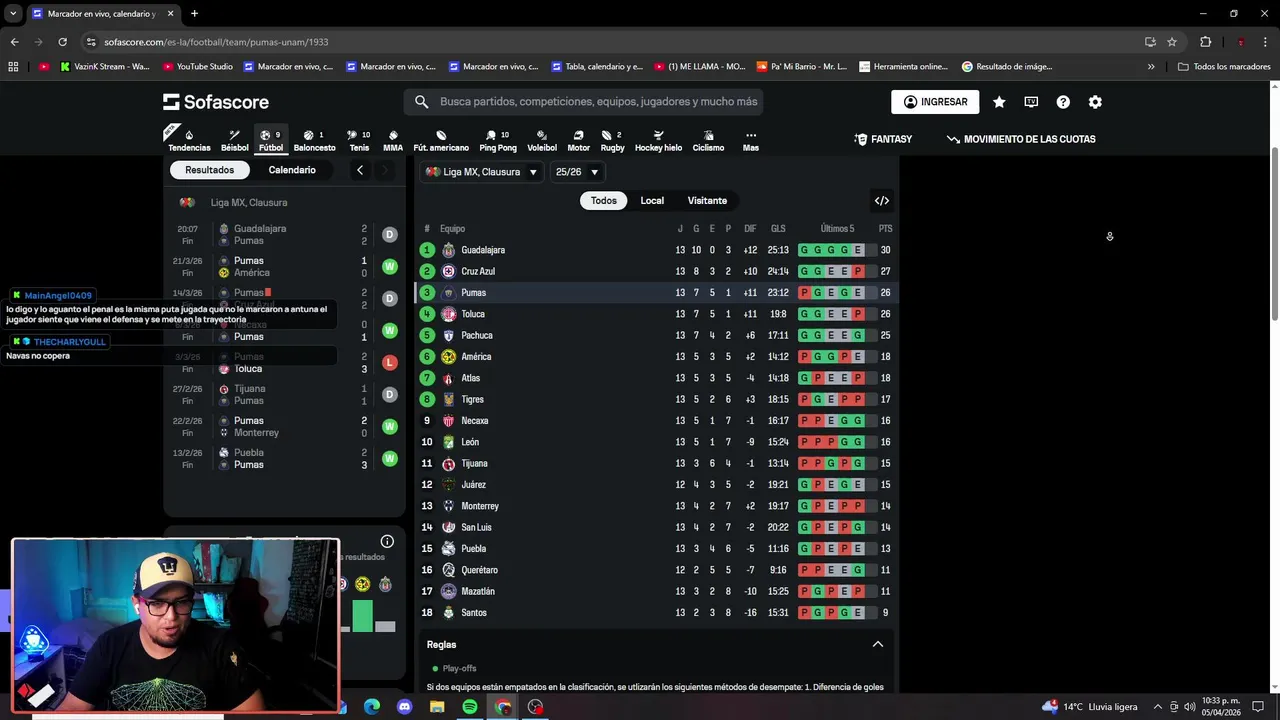Click the info icon in the lower card
Screen dimensions: 1280x720
pos(387,542)
